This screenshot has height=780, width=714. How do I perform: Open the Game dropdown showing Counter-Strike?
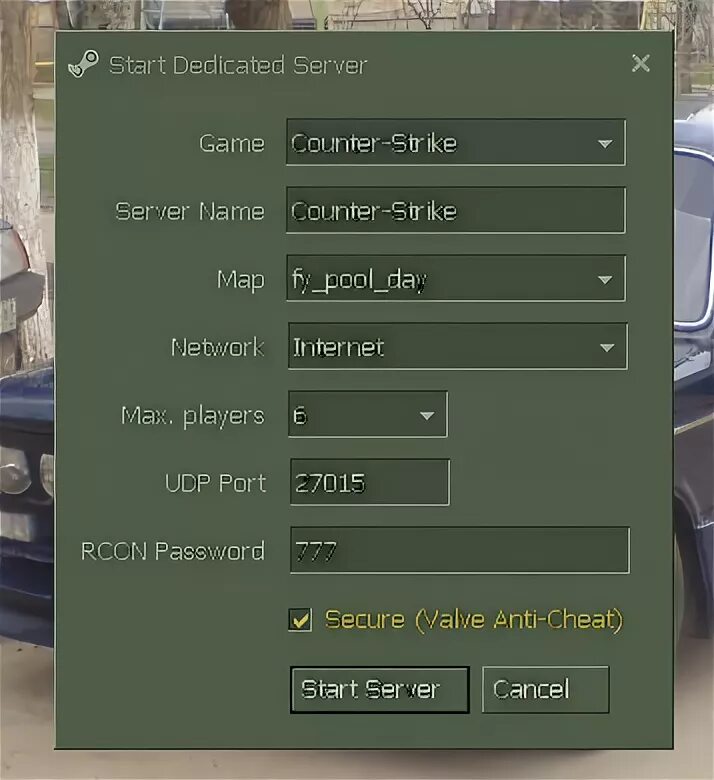[x=456, y=142]
